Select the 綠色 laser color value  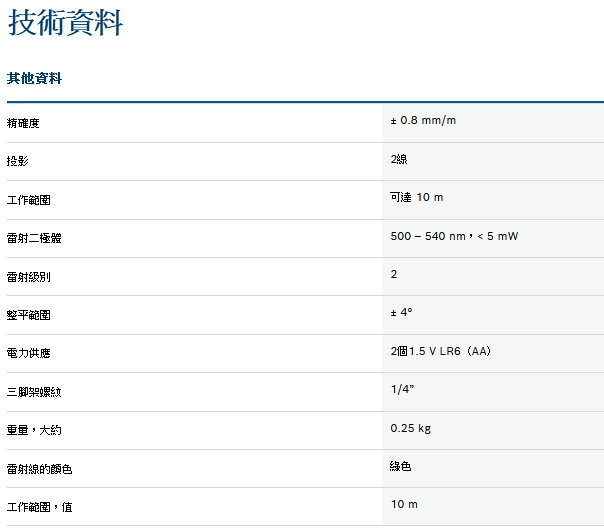pyautogui.click(x=401, y=466)
